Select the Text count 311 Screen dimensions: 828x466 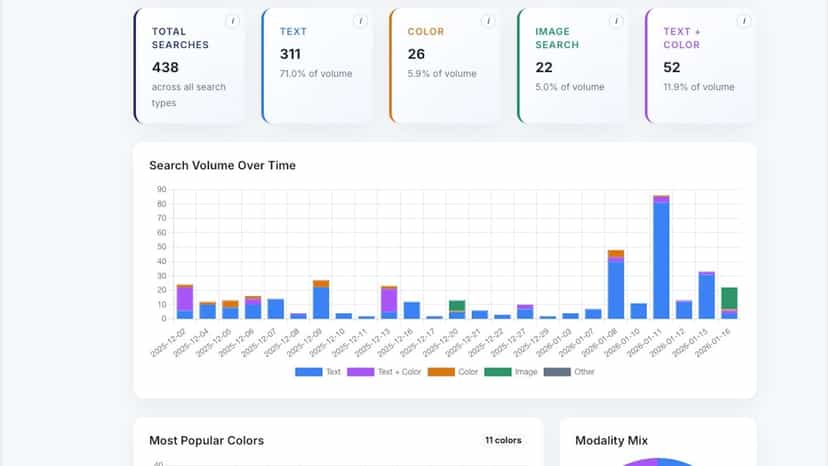(290, 54)
